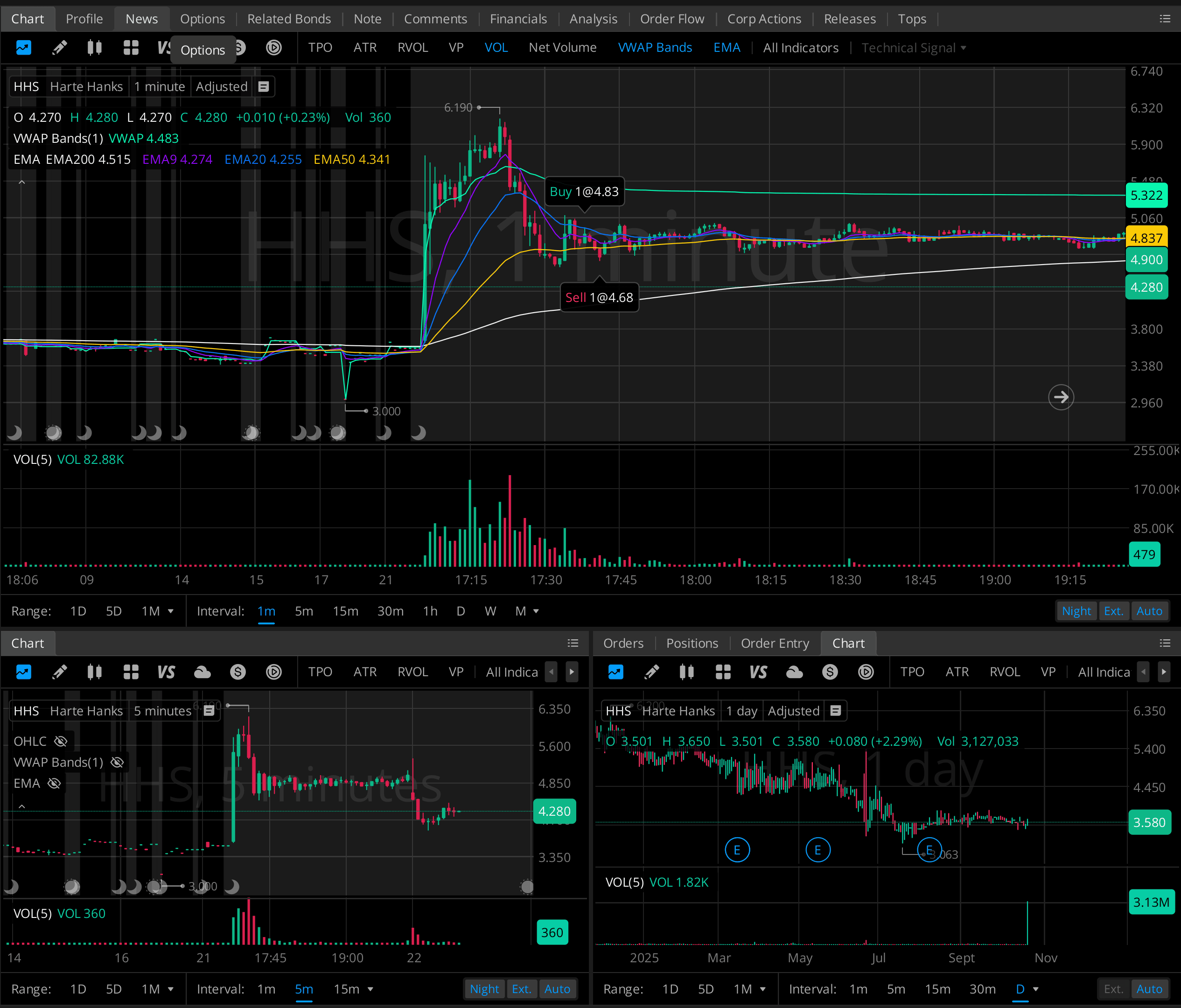Select the 15m interval on main chart
The width and height of the screenshot is (1181, 1008).
tap(345, 611)
